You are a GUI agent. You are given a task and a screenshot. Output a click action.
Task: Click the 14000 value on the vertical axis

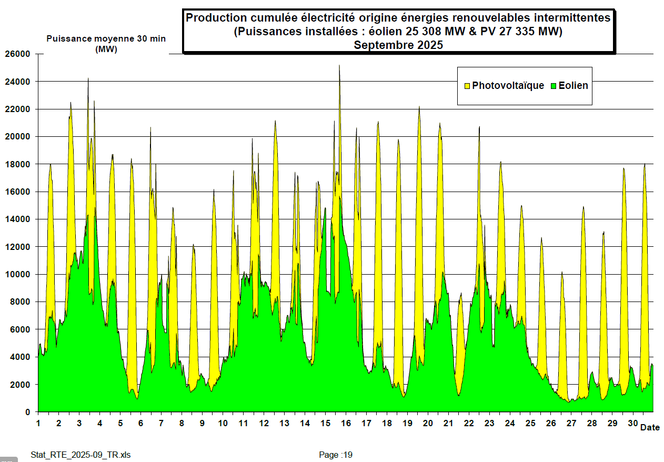pos(17,219)
